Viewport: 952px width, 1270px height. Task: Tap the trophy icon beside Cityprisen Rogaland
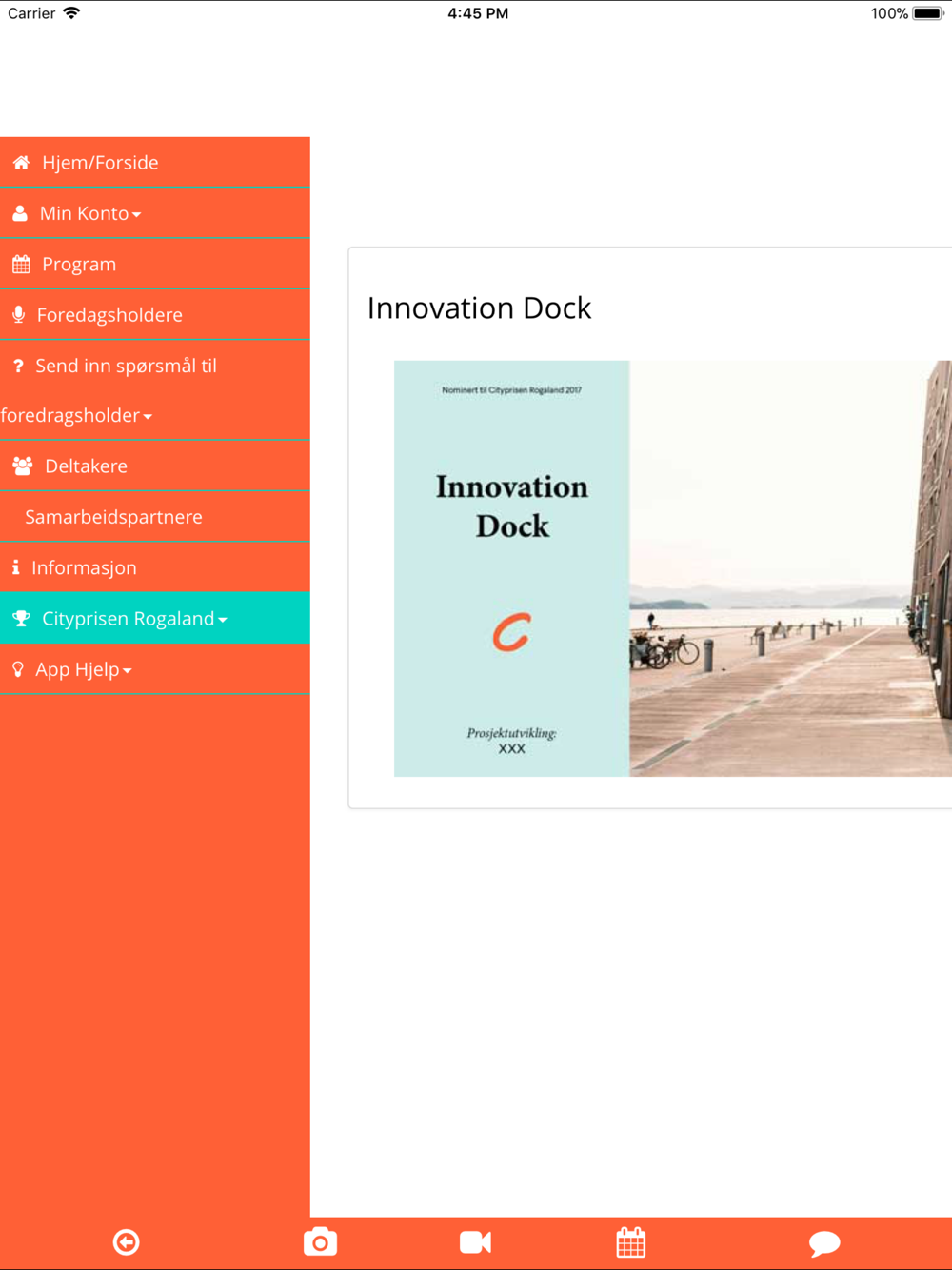(x=21, y=619)
